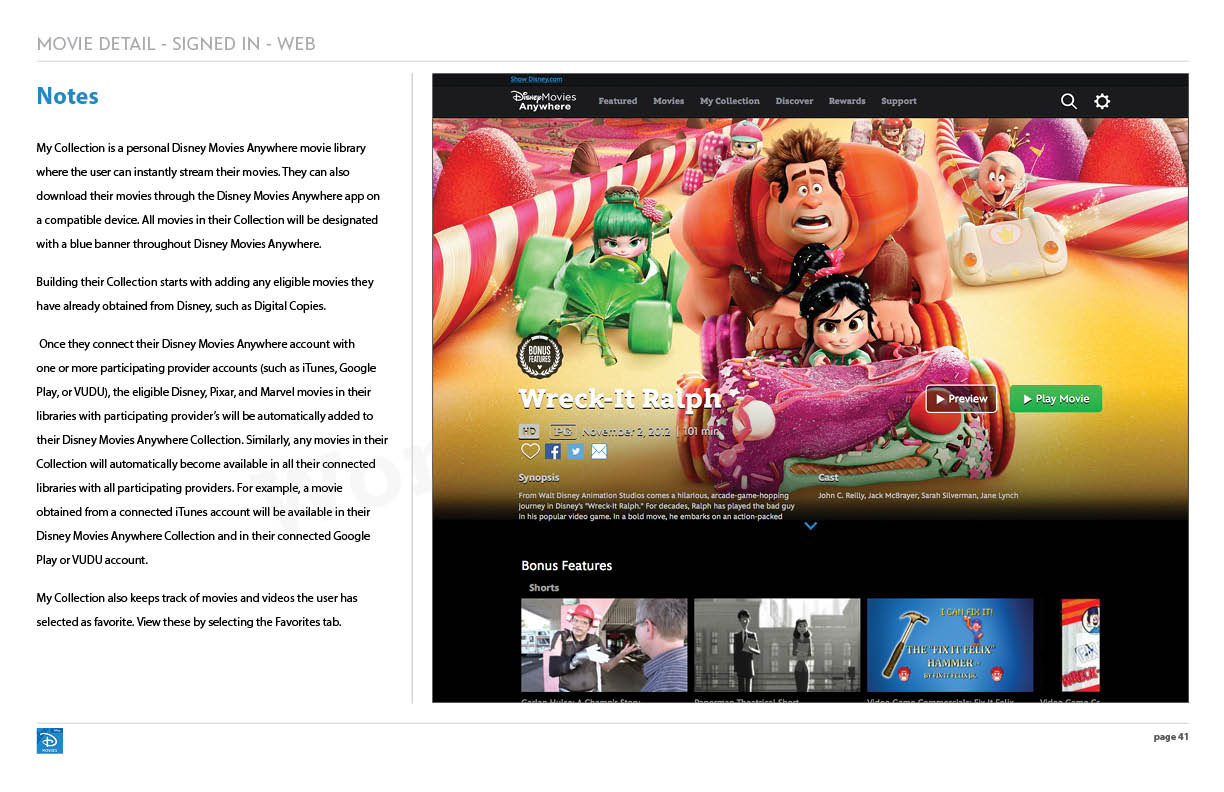Click the Wreck-It Ralph movie title
The height and width of the screenshot is (792, 1224).
pos(620,399)
